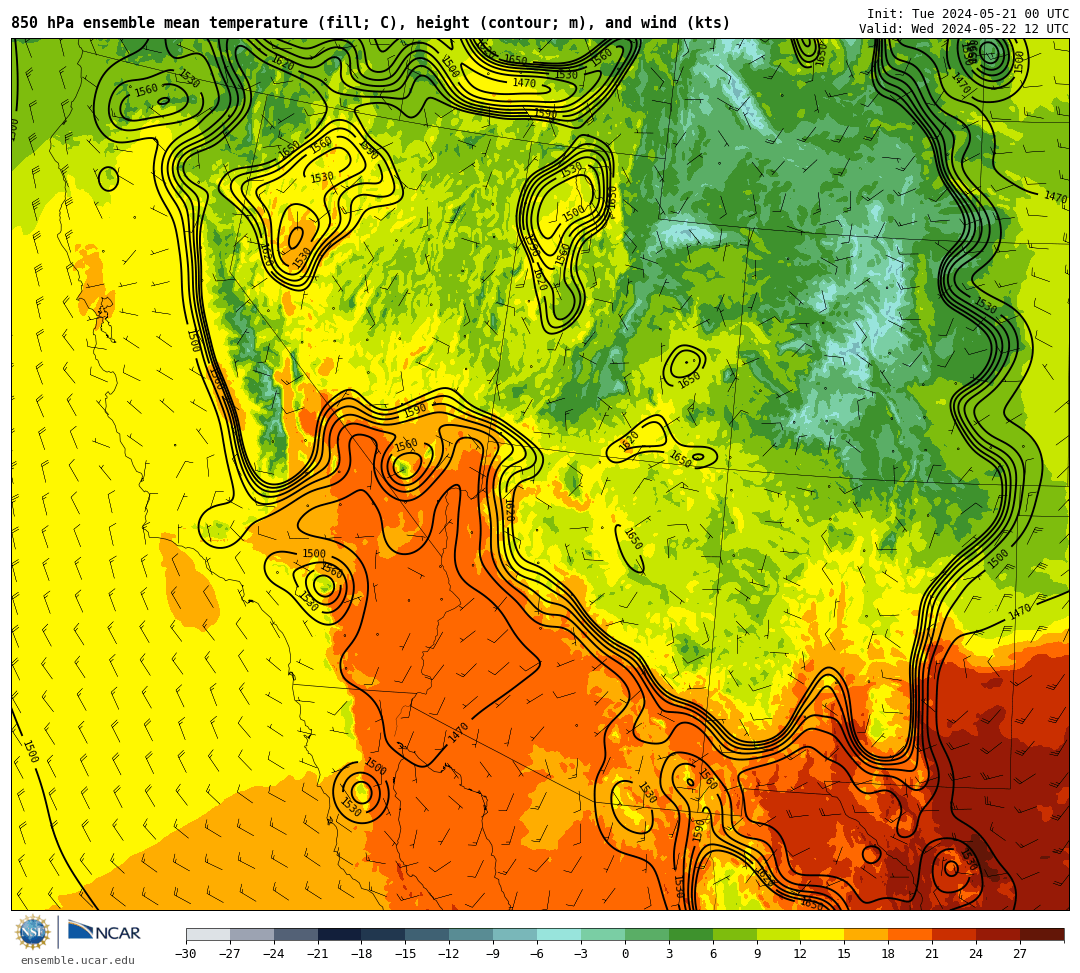Pick the navy -18 to -15 color swatch
The height and width of the screenshot is (973, 1080).
point(384,934)
